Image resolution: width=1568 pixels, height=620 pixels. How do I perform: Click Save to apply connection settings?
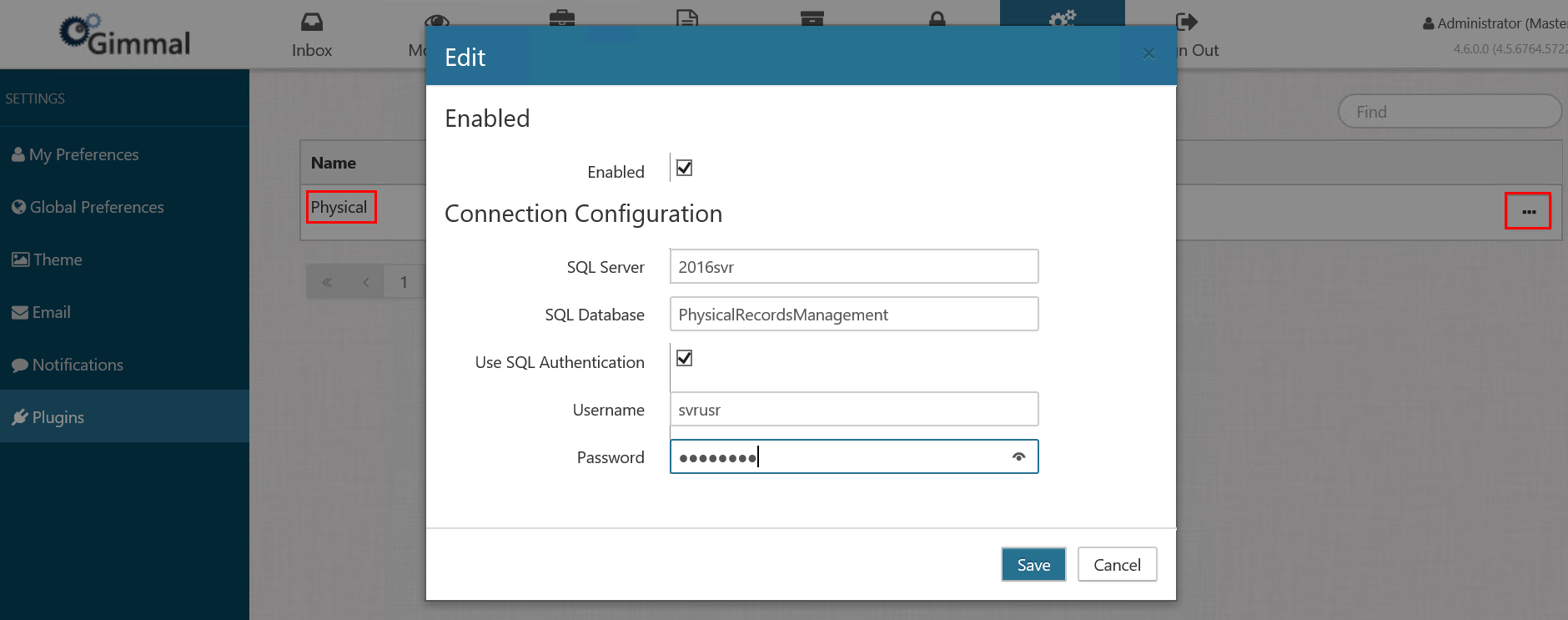tap(1033, 565)
